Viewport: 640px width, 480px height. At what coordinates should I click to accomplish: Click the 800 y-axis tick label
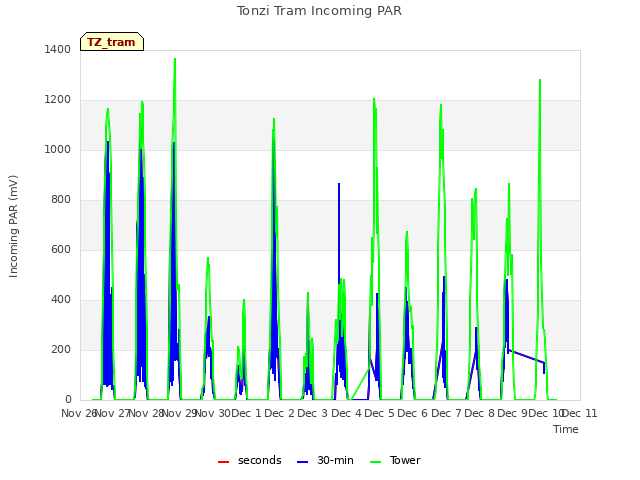pyautogui.click(x=61, y=200)
